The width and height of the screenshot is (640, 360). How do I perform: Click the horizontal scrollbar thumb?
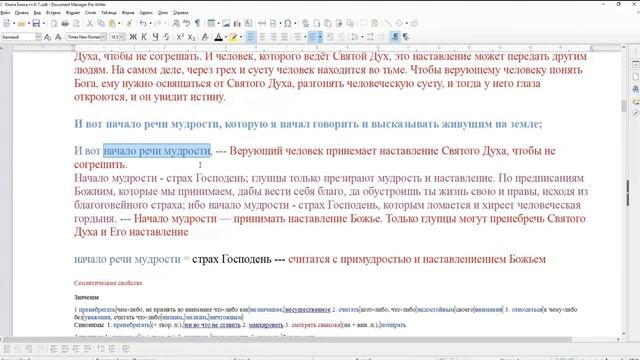[x=288, y=340]
